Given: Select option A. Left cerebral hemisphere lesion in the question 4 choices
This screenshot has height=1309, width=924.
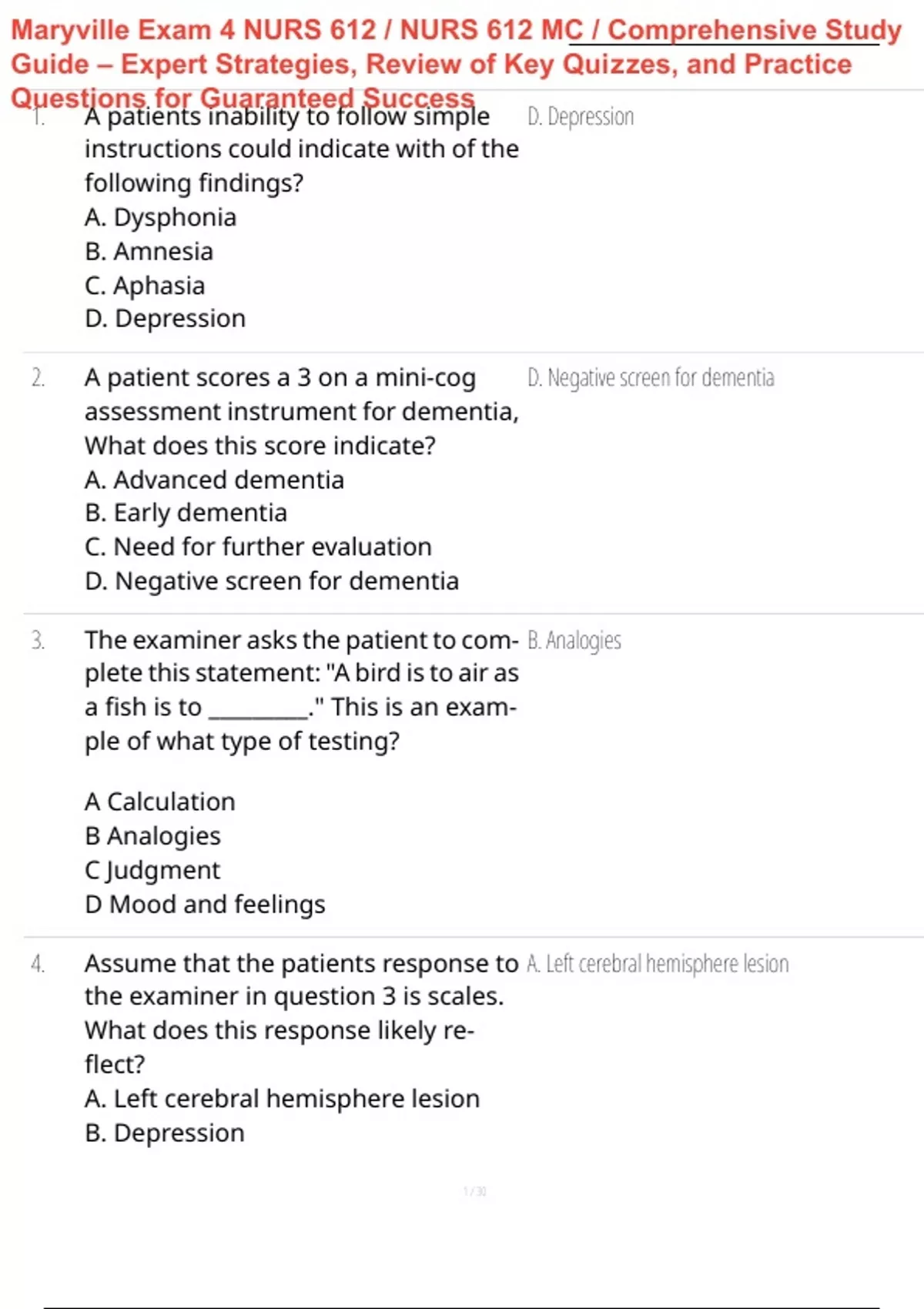Looking at the screenshot, I should tap(282, 1099).
